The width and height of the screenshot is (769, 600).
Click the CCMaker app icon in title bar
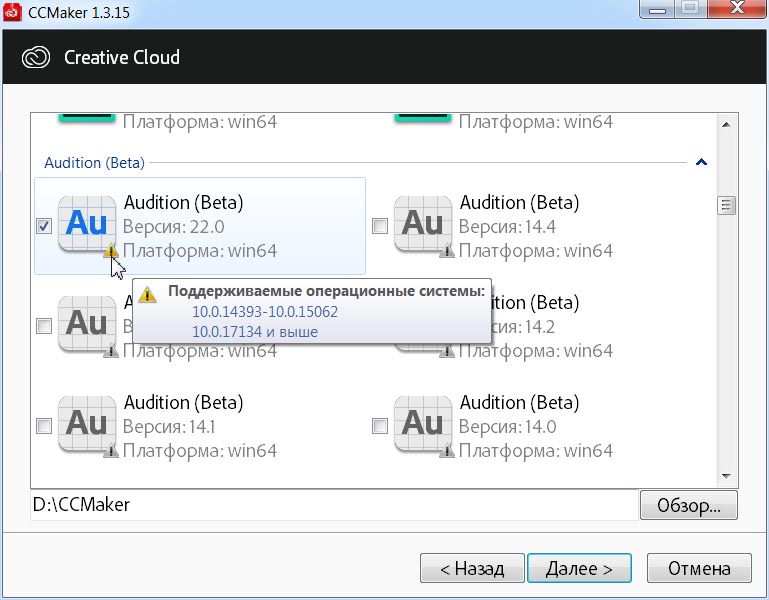12,11
